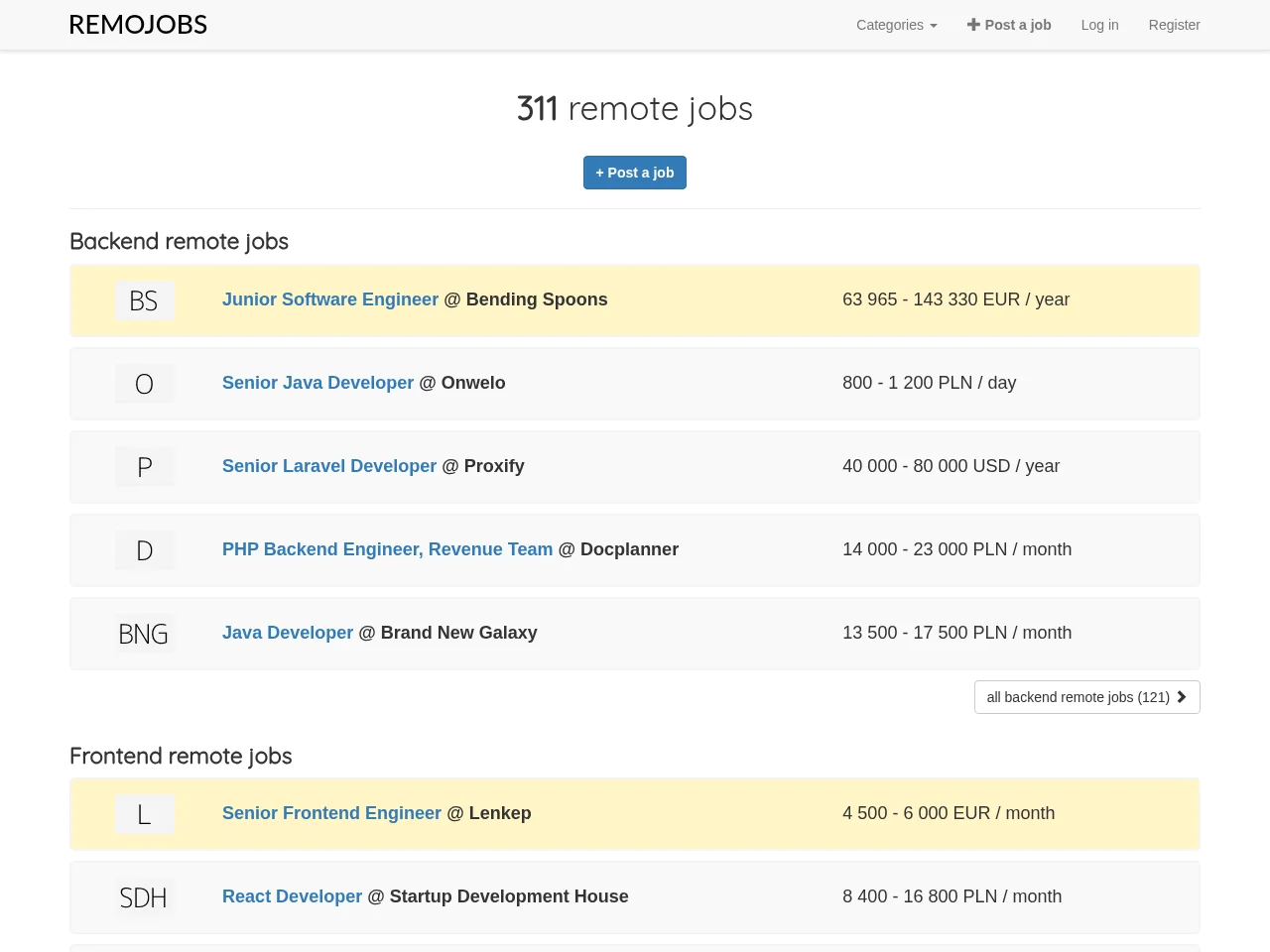Click the SDH Startup Development House logo

pyautogui.click(x=144, y=897)
